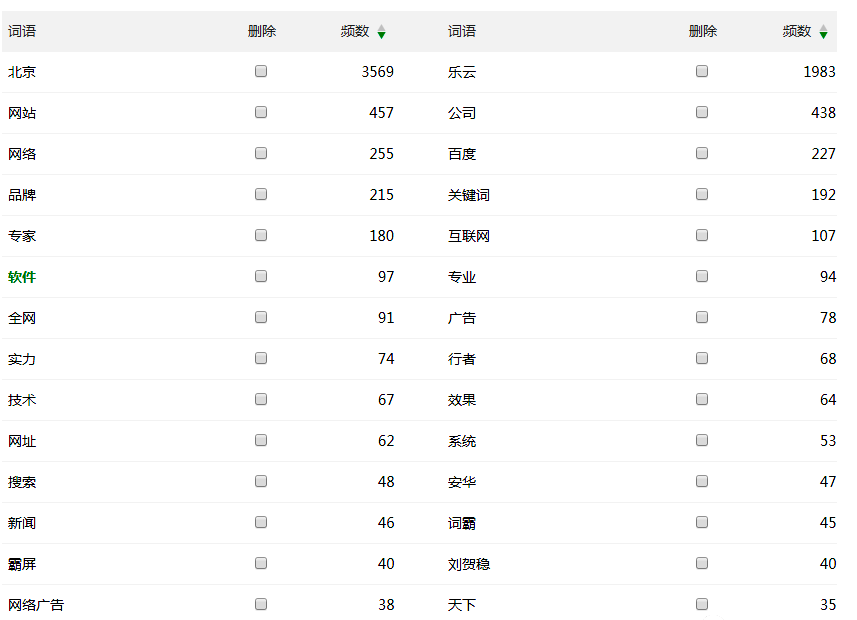Tick the delete checkbox for 百度
This screenshot has width=857, height=620.
coord(702,153)
